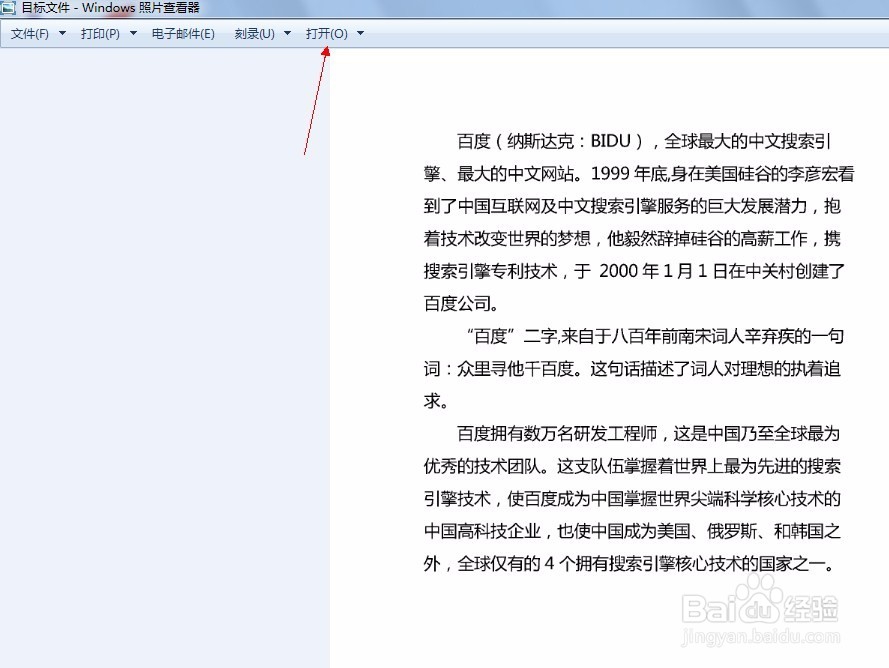Click the Windows Photo Viewer title bar icon

pos(10,8)
